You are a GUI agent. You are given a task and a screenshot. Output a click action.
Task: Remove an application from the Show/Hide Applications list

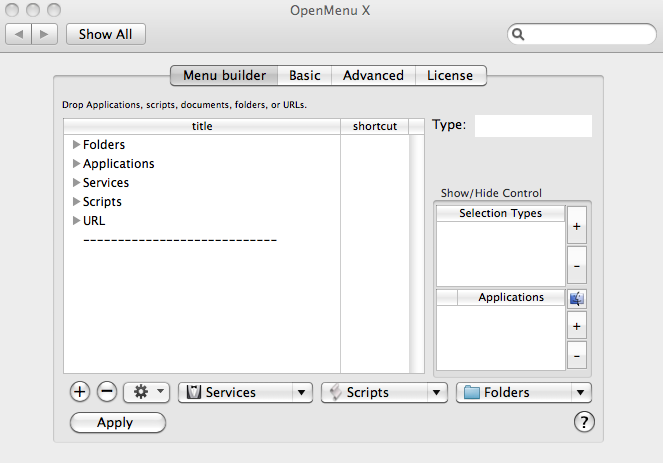point(577,356)
